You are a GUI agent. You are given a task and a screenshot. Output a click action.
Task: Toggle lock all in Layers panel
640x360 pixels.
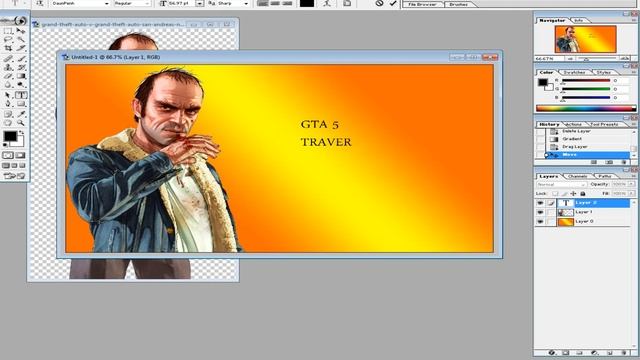point(583,193)
